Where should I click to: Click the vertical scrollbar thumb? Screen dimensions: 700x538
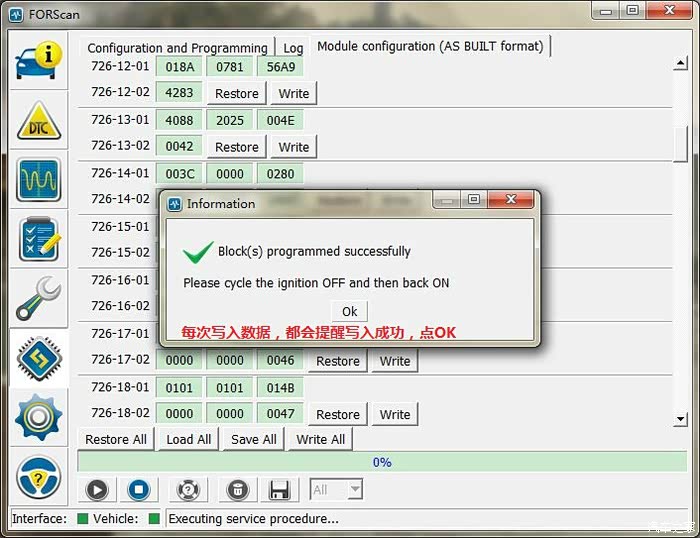coord(680,144)
